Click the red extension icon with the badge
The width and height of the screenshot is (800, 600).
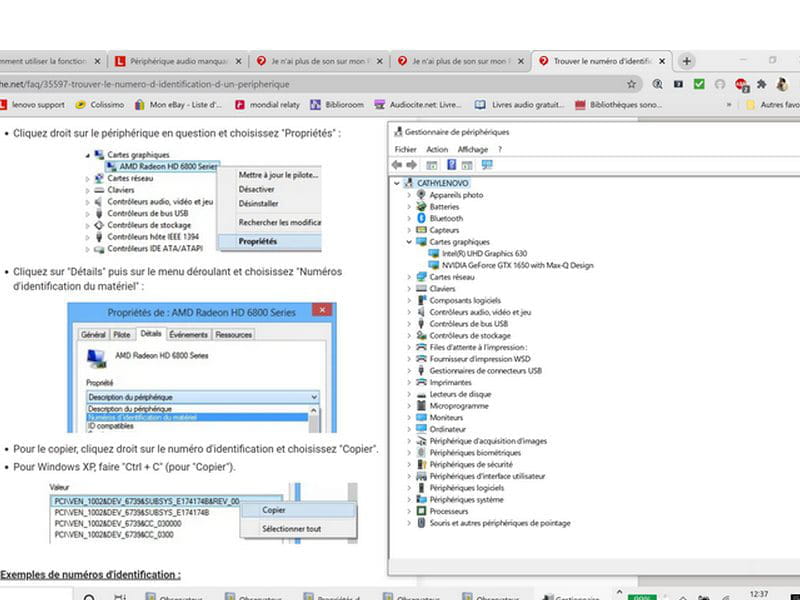click(742, 85)
